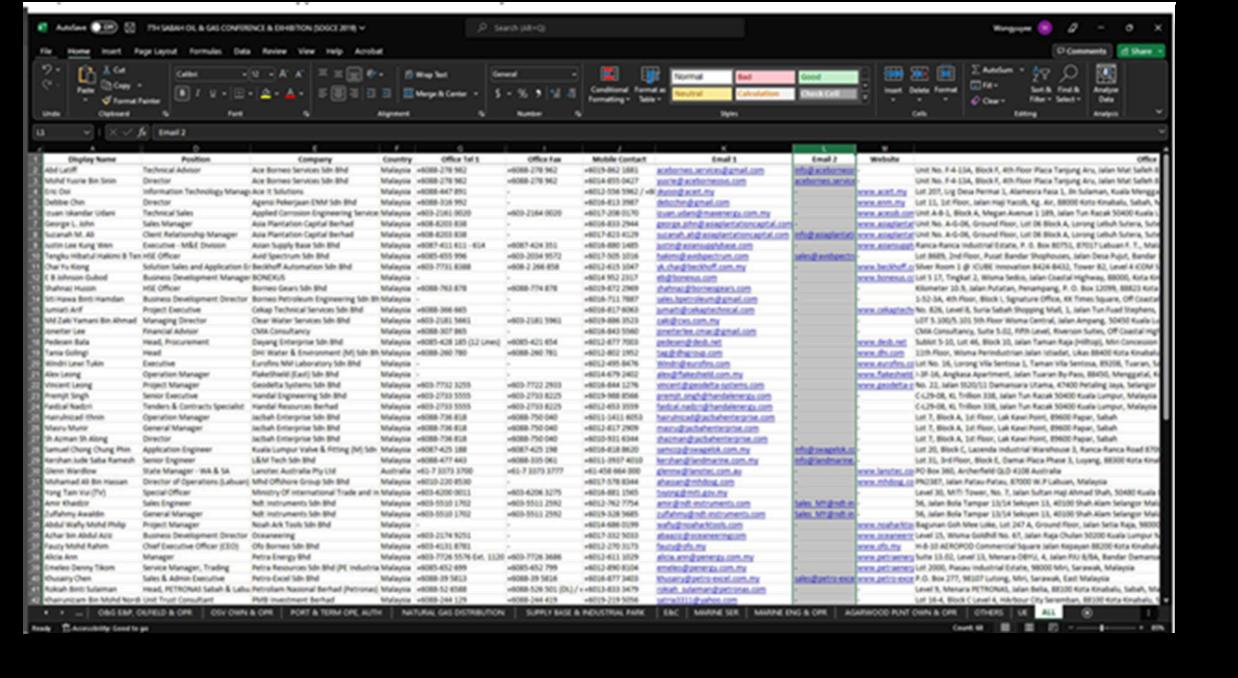This screenshot has width=1238, height=678.
Task: Click the Percent Style icon
Action: (x=523, y=93)
